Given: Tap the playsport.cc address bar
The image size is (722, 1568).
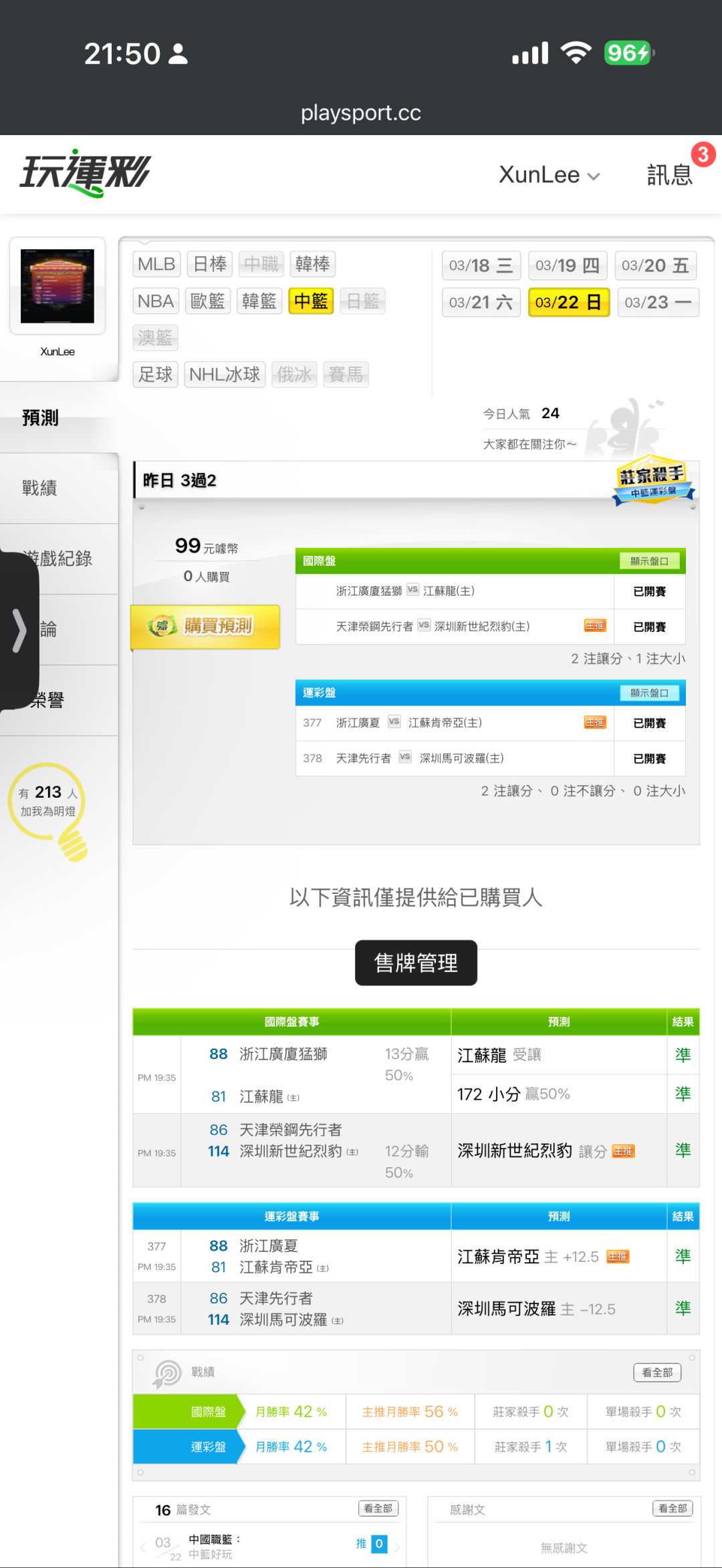Looking at the screenshot, I should [x=361, y=113].
